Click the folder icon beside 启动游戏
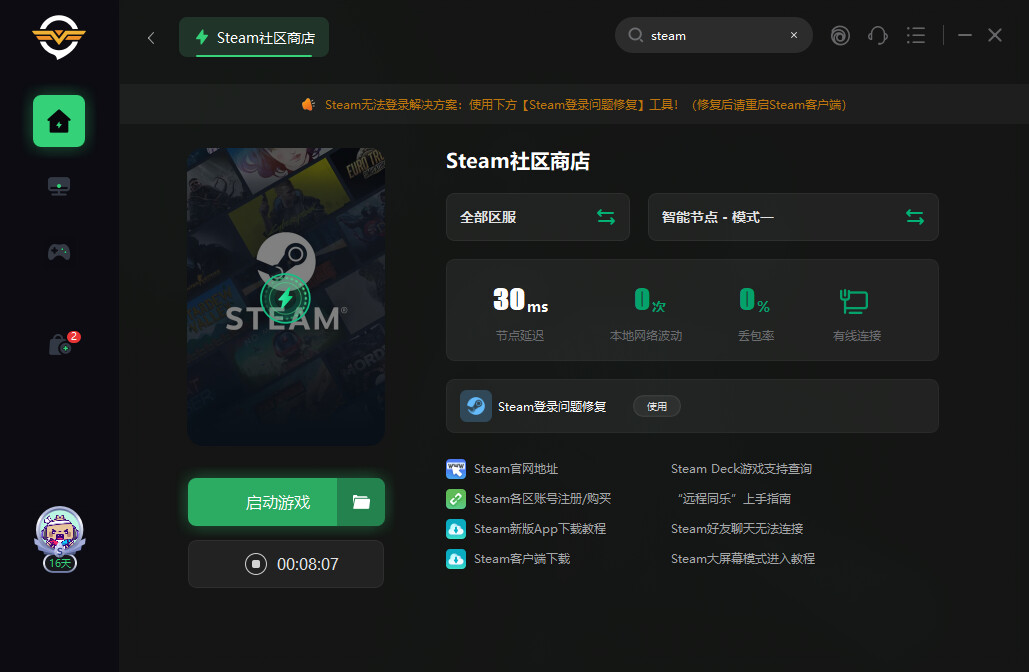The image size is (1029, 672). click(x=361, y=502)
